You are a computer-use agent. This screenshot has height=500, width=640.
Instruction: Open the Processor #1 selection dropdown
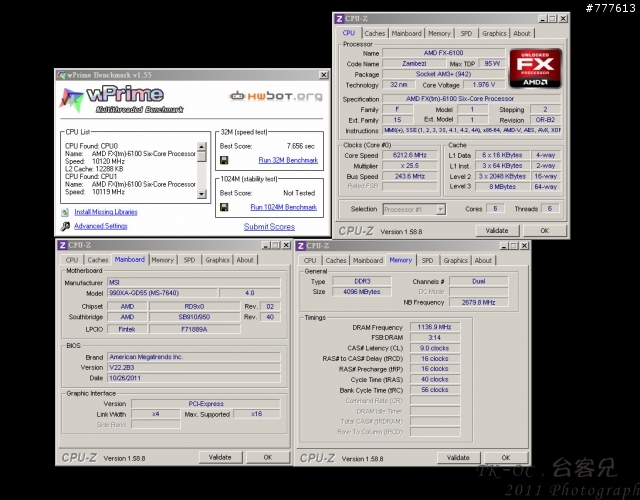pyautogui.click(x=440, y=209)
